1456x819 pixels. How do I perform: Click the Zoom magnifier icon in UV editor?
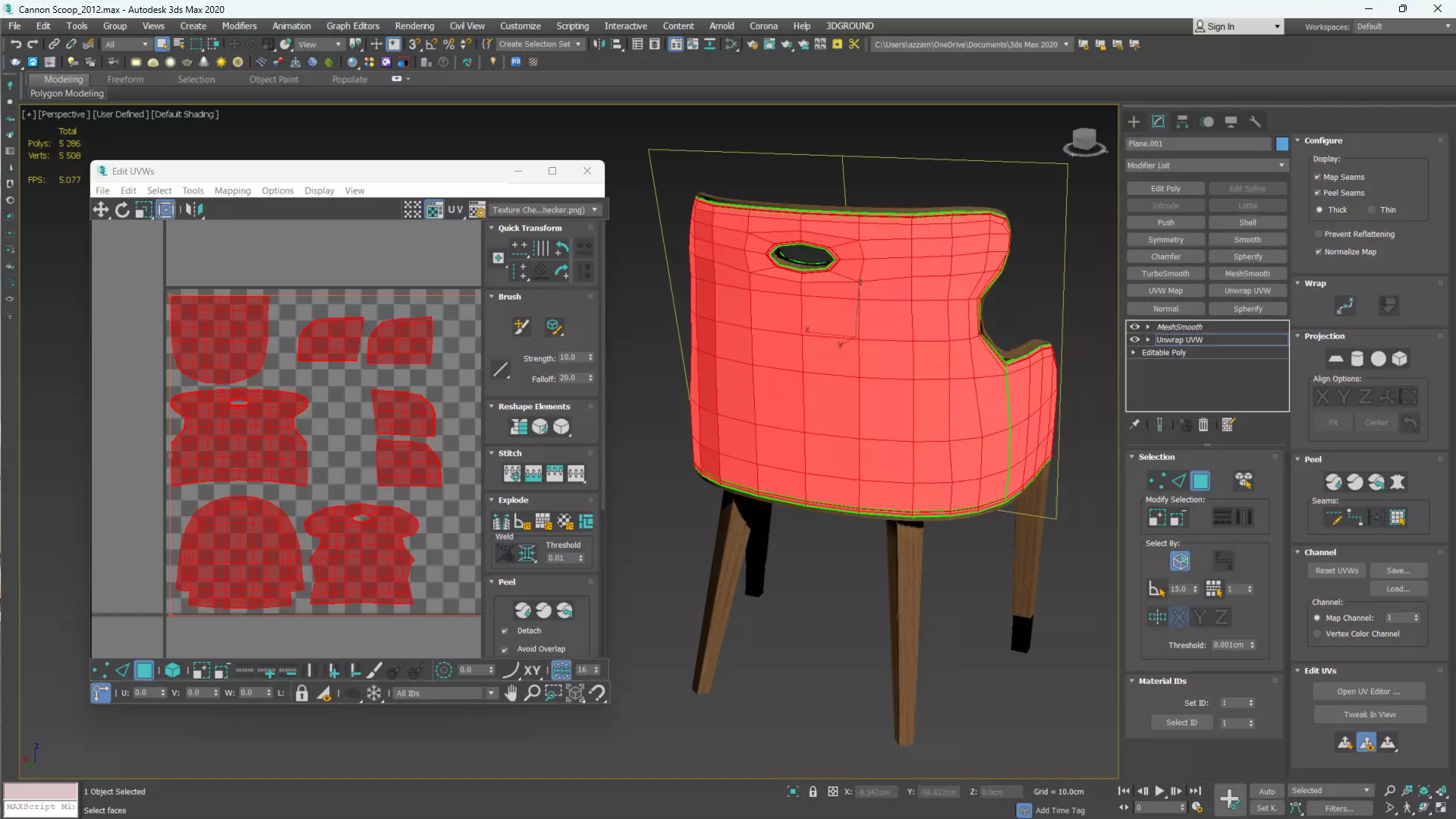tap(532, 693)
